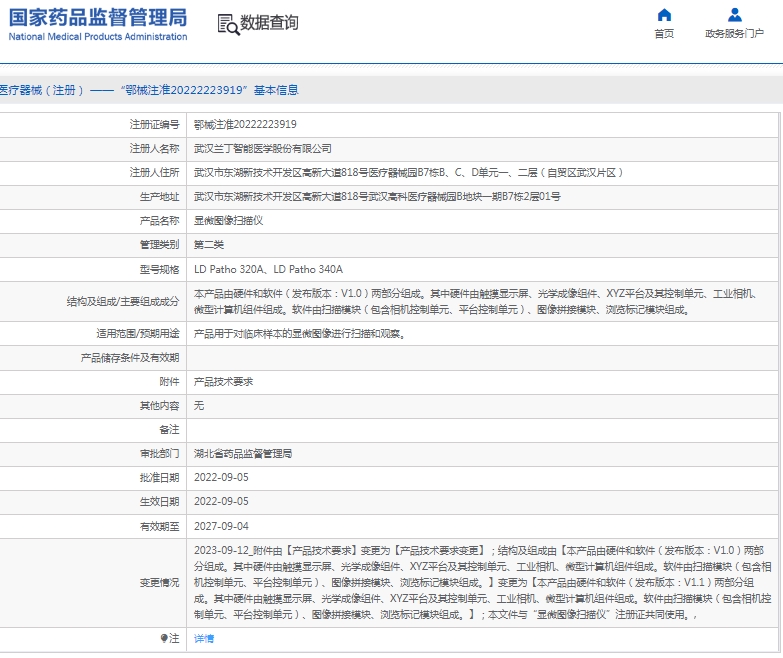Viewport: 783px width, 658px height.
Task: Click the 适用范围 intended use value
Action: point(300,333)
